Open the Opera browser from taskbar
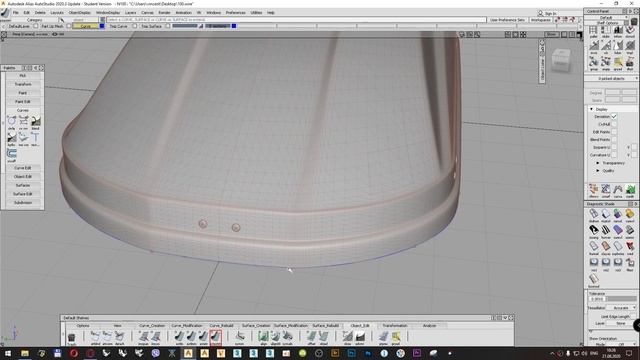Screen dimensions: 640x360 click(73, 353)
